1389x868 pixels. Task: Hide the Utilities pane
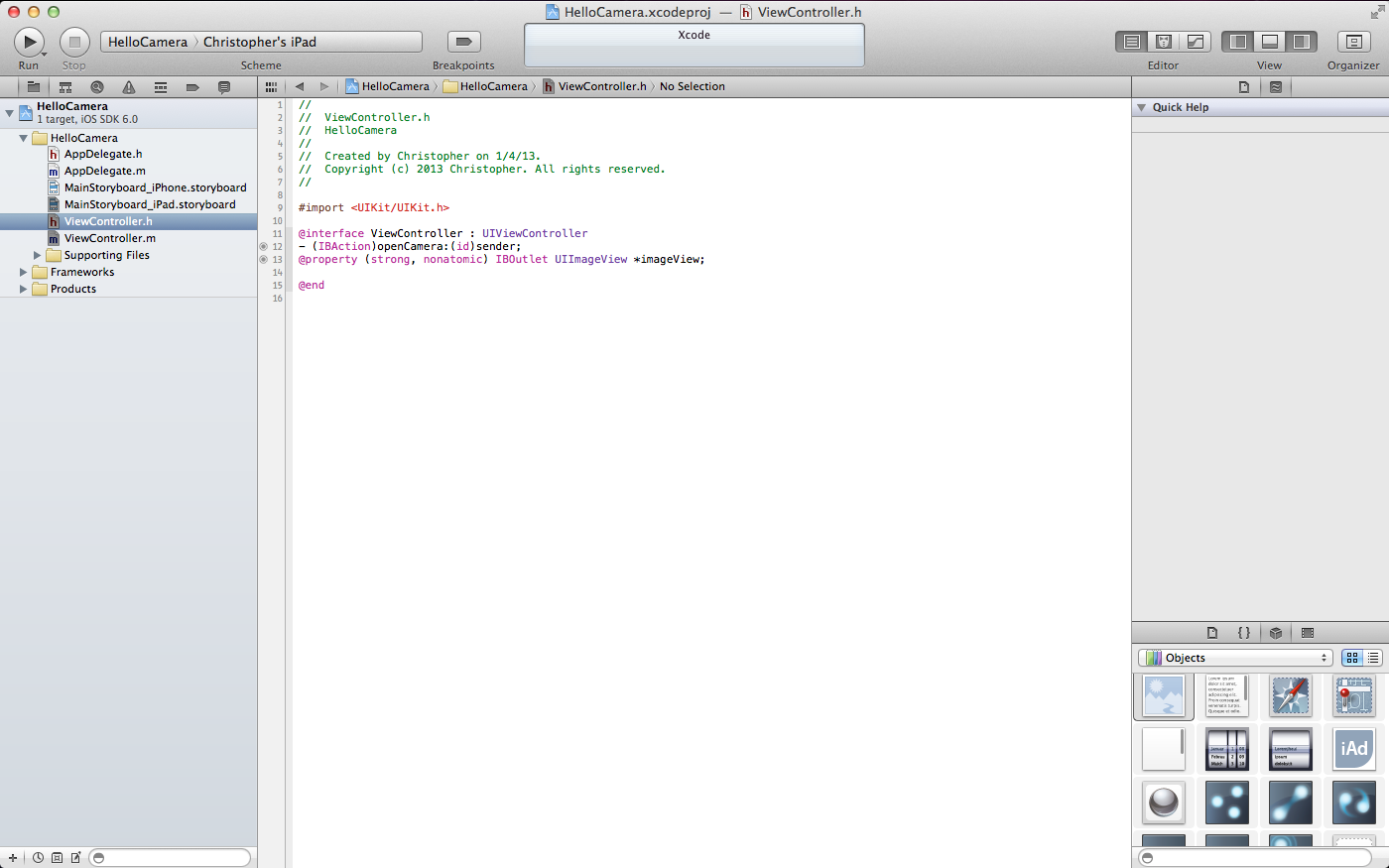(x=1301, y=42)
